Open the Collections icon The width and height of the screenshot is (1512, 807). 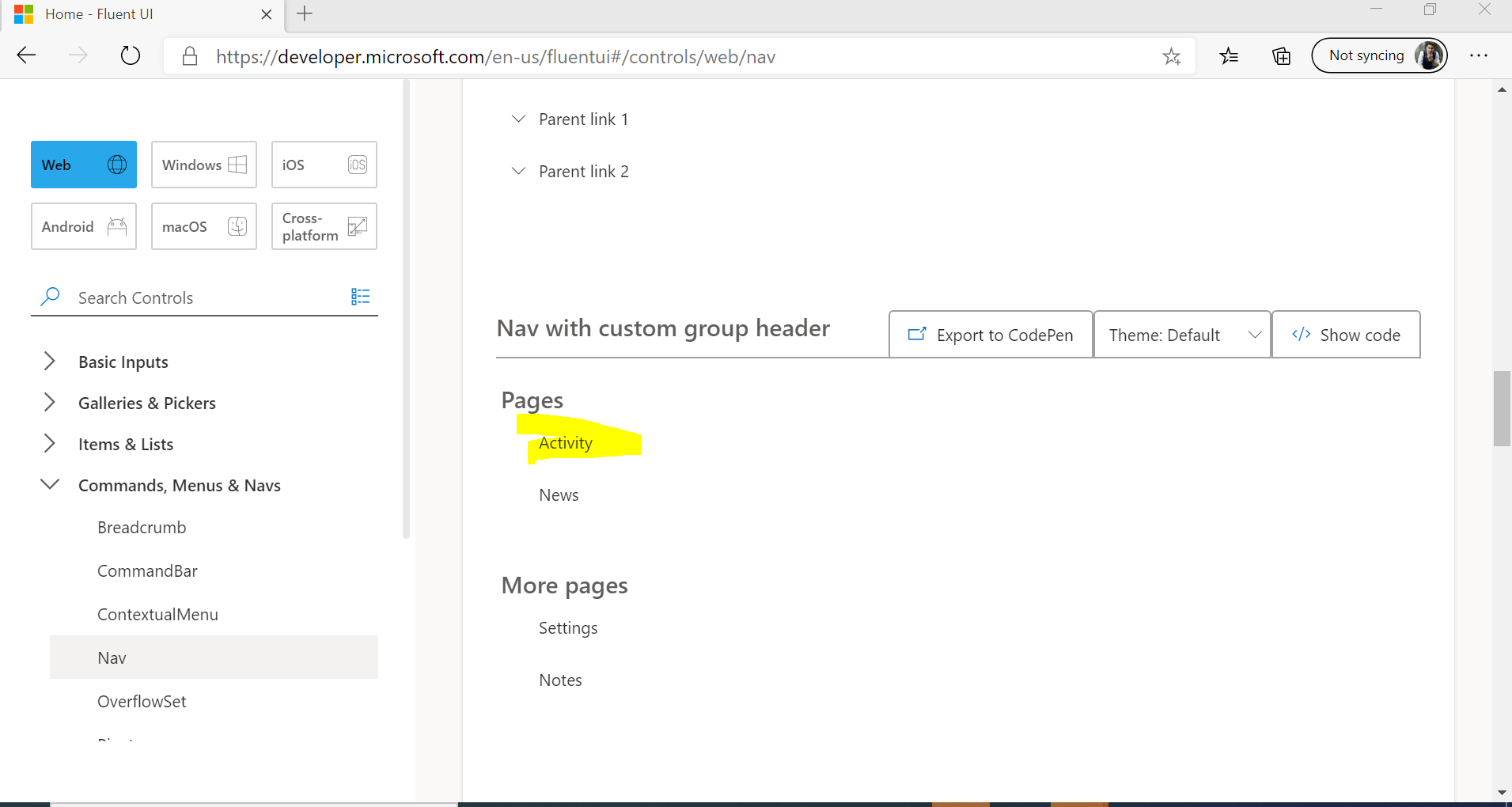click(x=1281, y=55)
